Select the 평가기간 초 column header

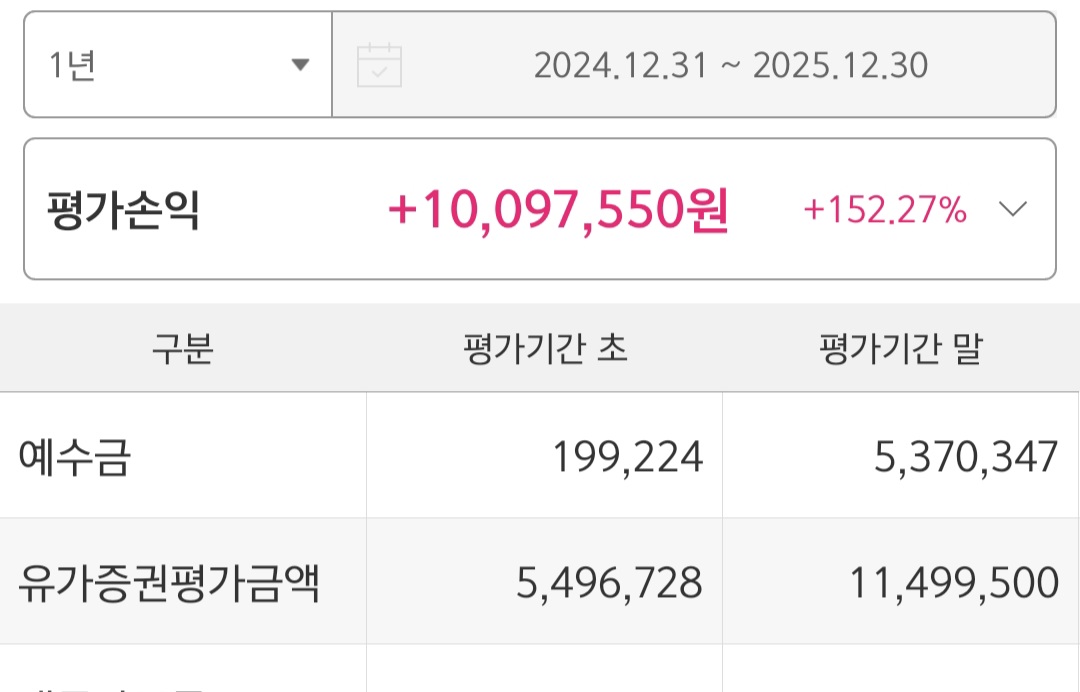[x=545, y=349]
